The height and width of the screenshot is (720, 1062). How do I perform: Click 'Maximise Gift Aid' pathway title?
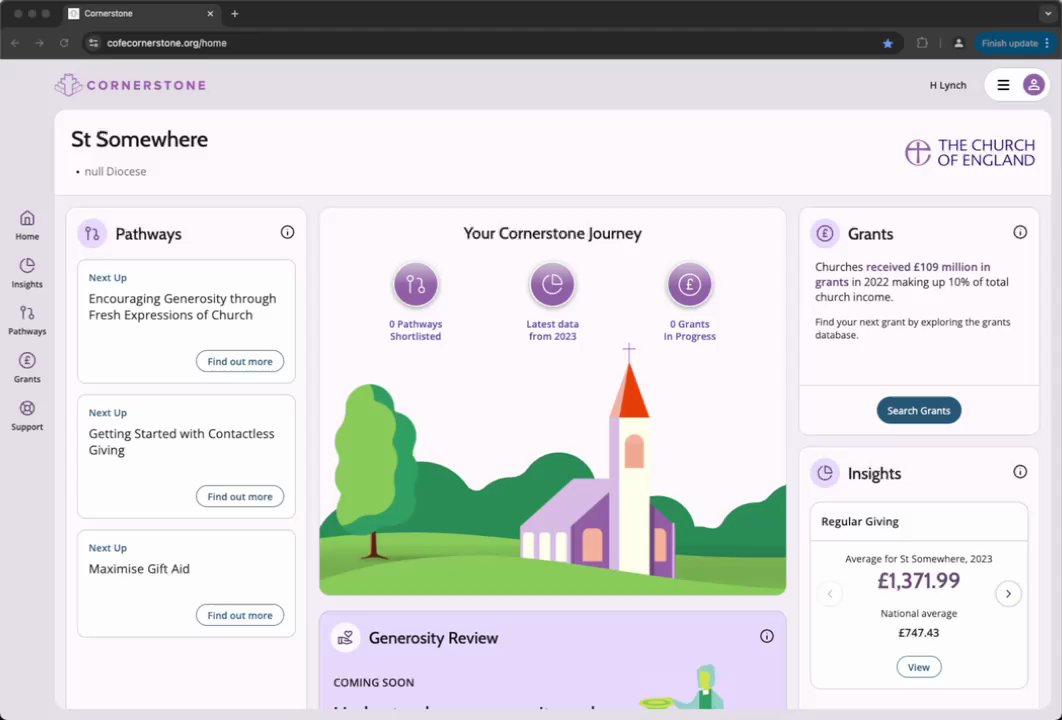click(x=139, y=569)
